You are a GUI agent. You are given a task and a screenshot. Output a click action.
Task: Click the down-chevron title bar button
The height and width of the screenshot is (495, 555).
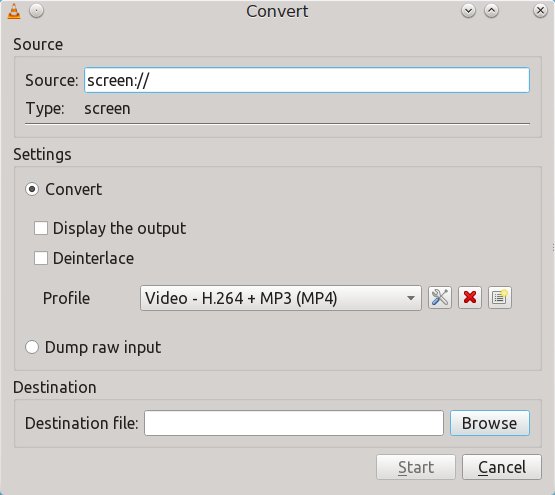click(x=468, y=11)
